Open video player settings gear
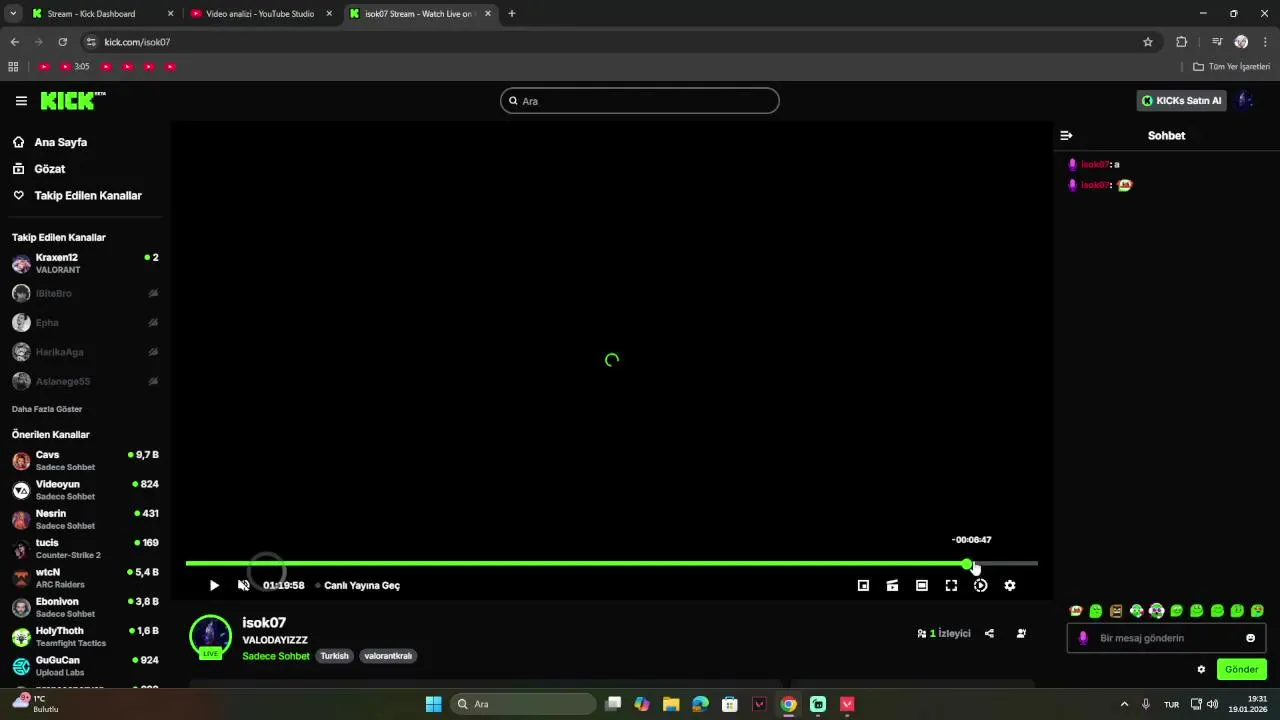The image size is (1280, 720). pyautogui.click(x=1010, y=586)
